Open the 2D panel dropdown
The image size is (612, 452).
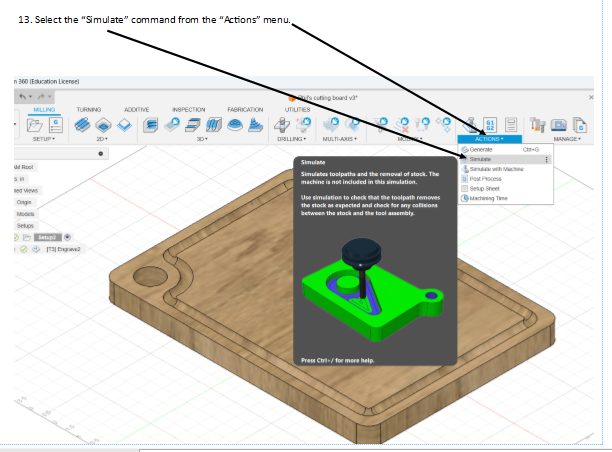click(102, 139)
